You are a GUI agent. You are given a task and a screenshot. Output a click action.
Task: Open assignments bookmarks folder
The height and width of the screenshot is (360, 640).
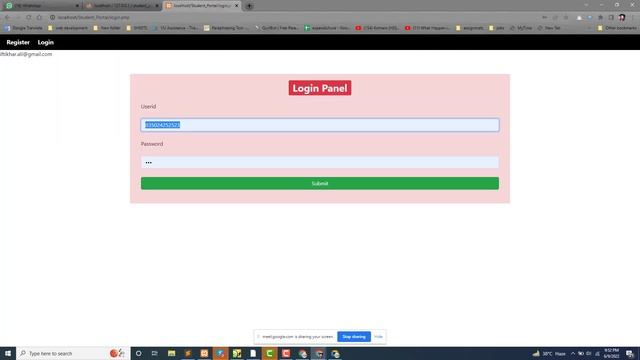pyautogui.click(x=470, y=28)
